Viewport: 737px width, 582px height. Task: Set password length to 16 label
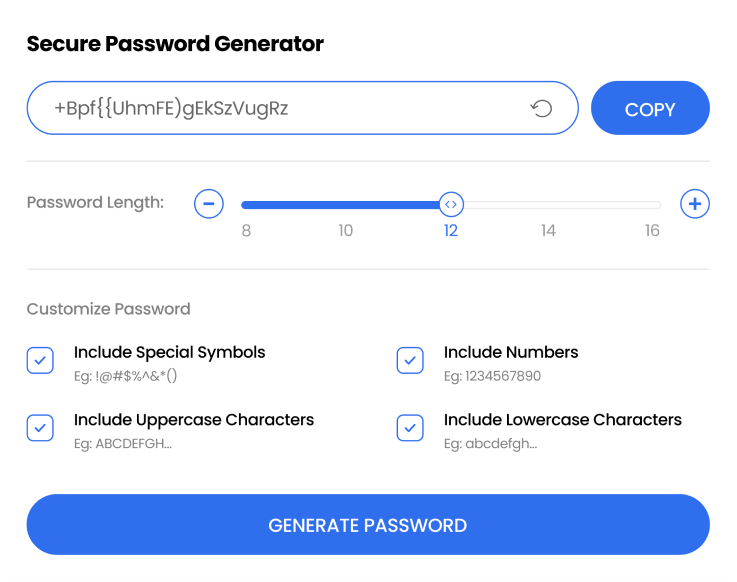click(x=652, y=231)
